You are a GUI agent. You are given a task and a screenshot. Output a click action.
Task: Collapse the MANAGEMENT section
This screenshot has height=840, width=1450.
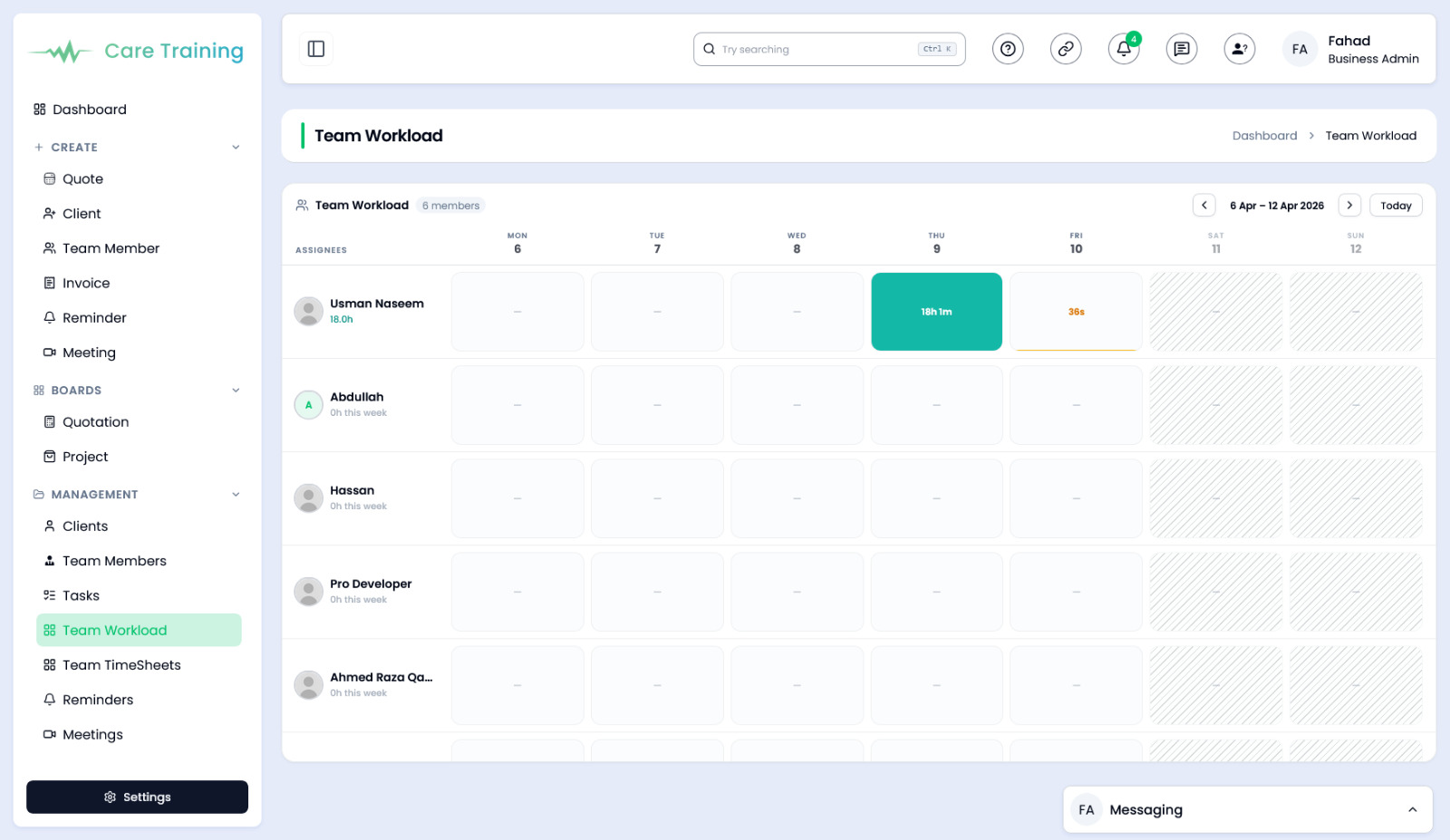click(x=236, y=494)
